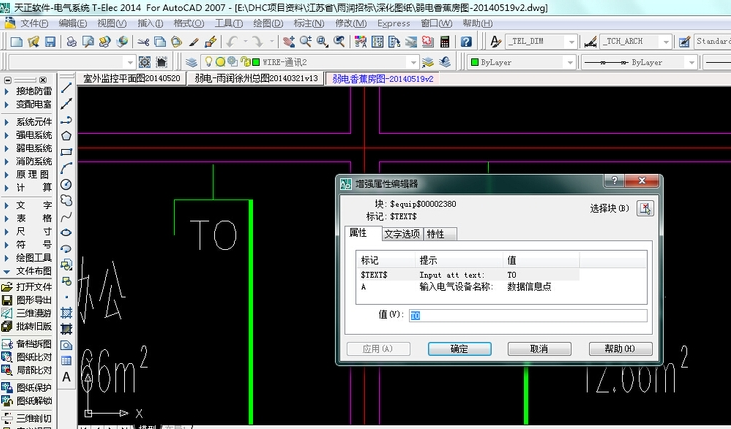Open the 文字选项 tab in dialog
Image resolution: width=731 pixels, height=429 pixels.
402,234
